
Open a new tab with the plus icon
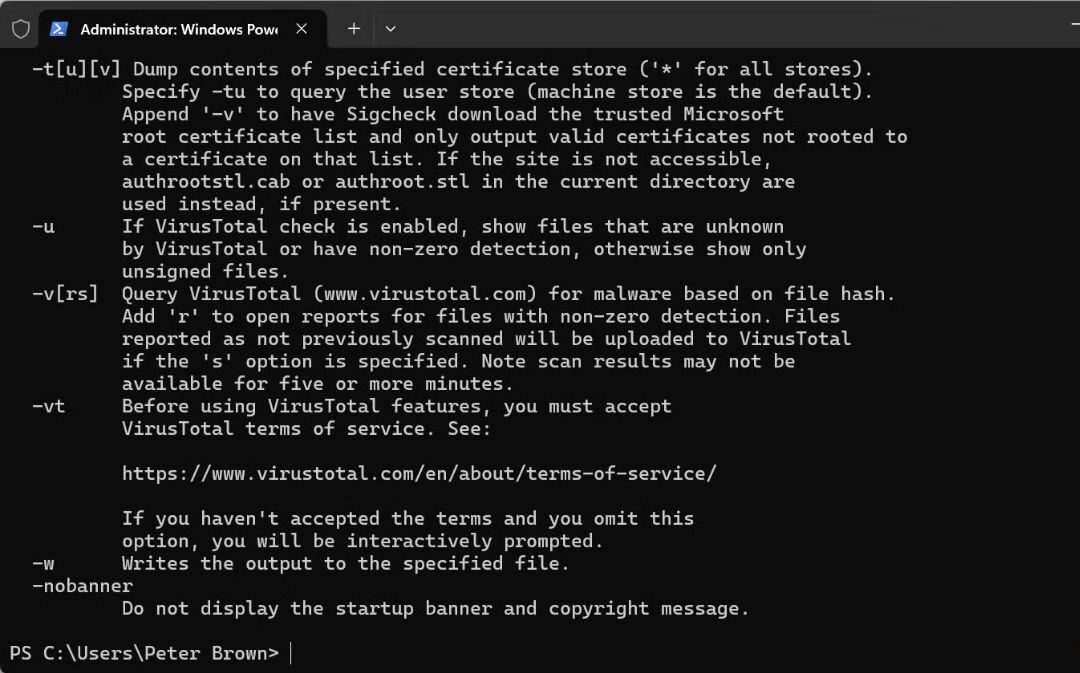click(x=353, y=29)
